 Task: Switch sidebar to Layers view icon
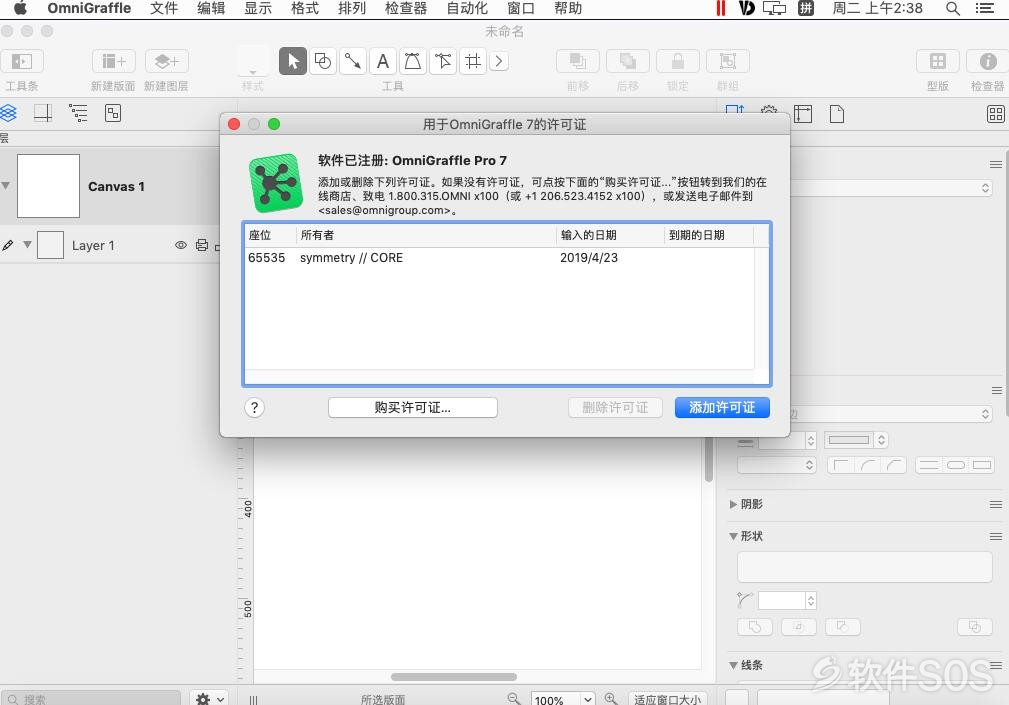pos(8,113)
